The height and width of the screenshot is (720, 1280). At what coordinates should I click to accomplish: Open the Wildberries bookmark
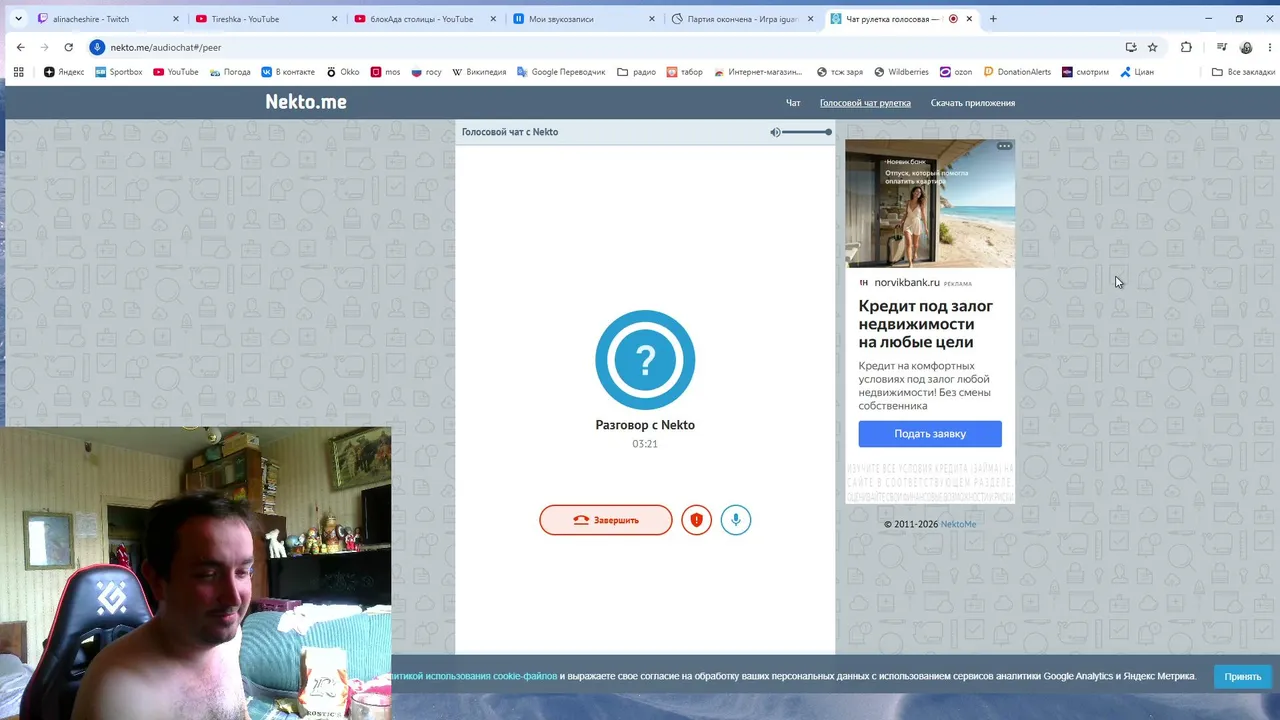click(x=901, y=72)
